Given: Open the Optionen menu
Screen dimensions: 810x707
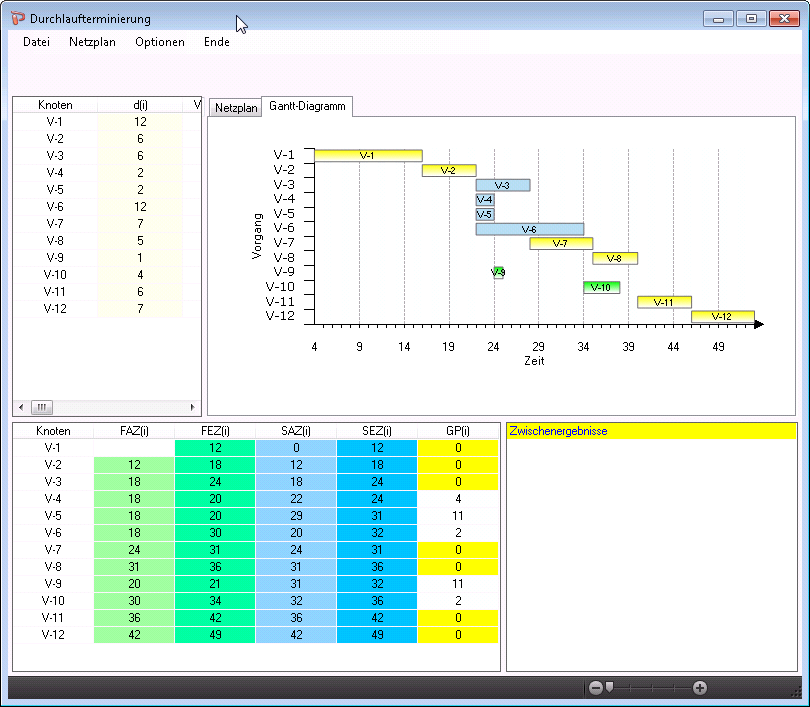Looking at the screenshot, I should pos(160,42).
